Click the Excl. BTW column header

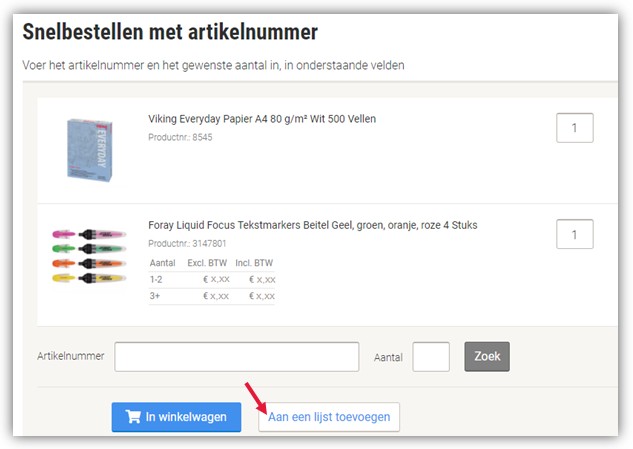coord(209,263)
